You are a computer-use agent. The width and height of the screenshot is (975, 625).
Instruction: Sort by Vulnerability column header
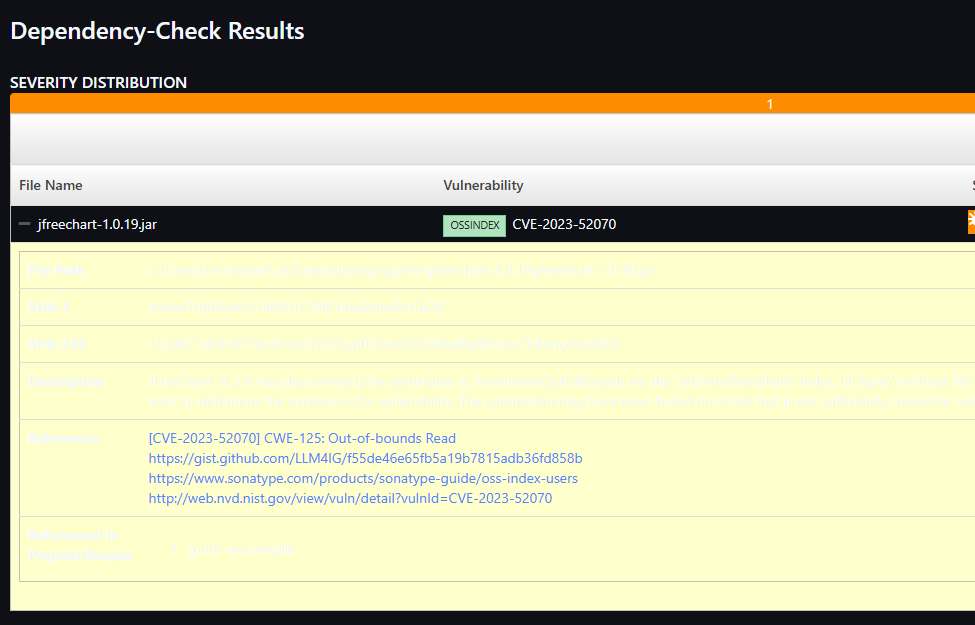coord(483,185)
